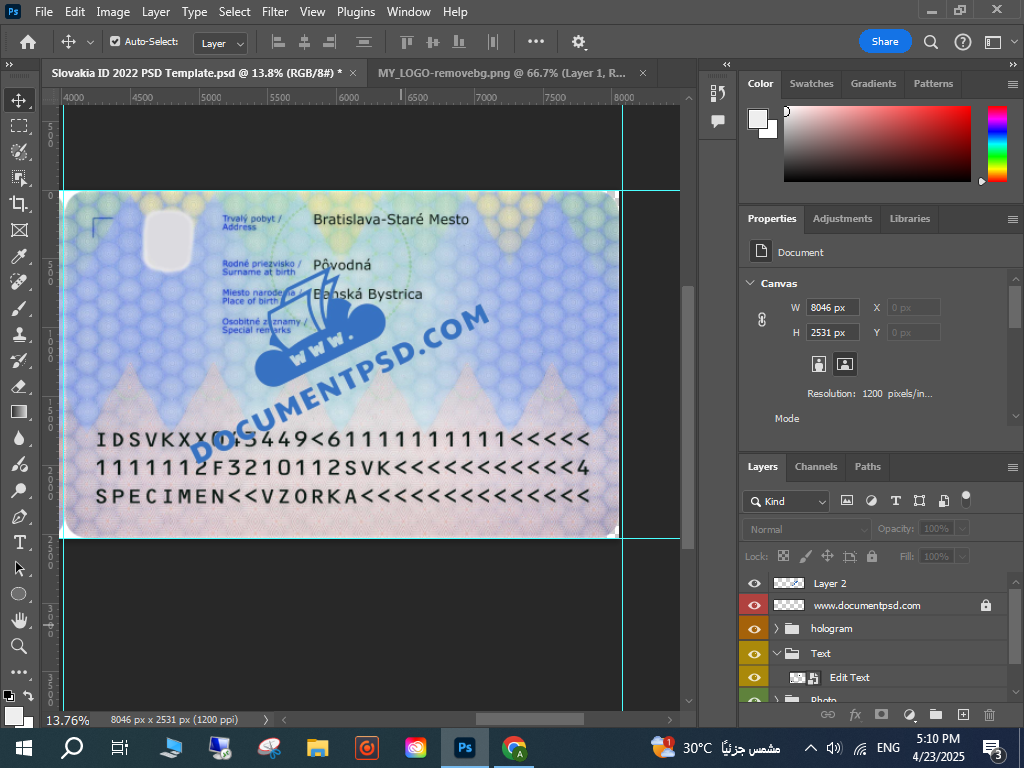The height and width of the screenshot is (768, 1024).
Task: Hide the hologram group
Action: point(754,629)
